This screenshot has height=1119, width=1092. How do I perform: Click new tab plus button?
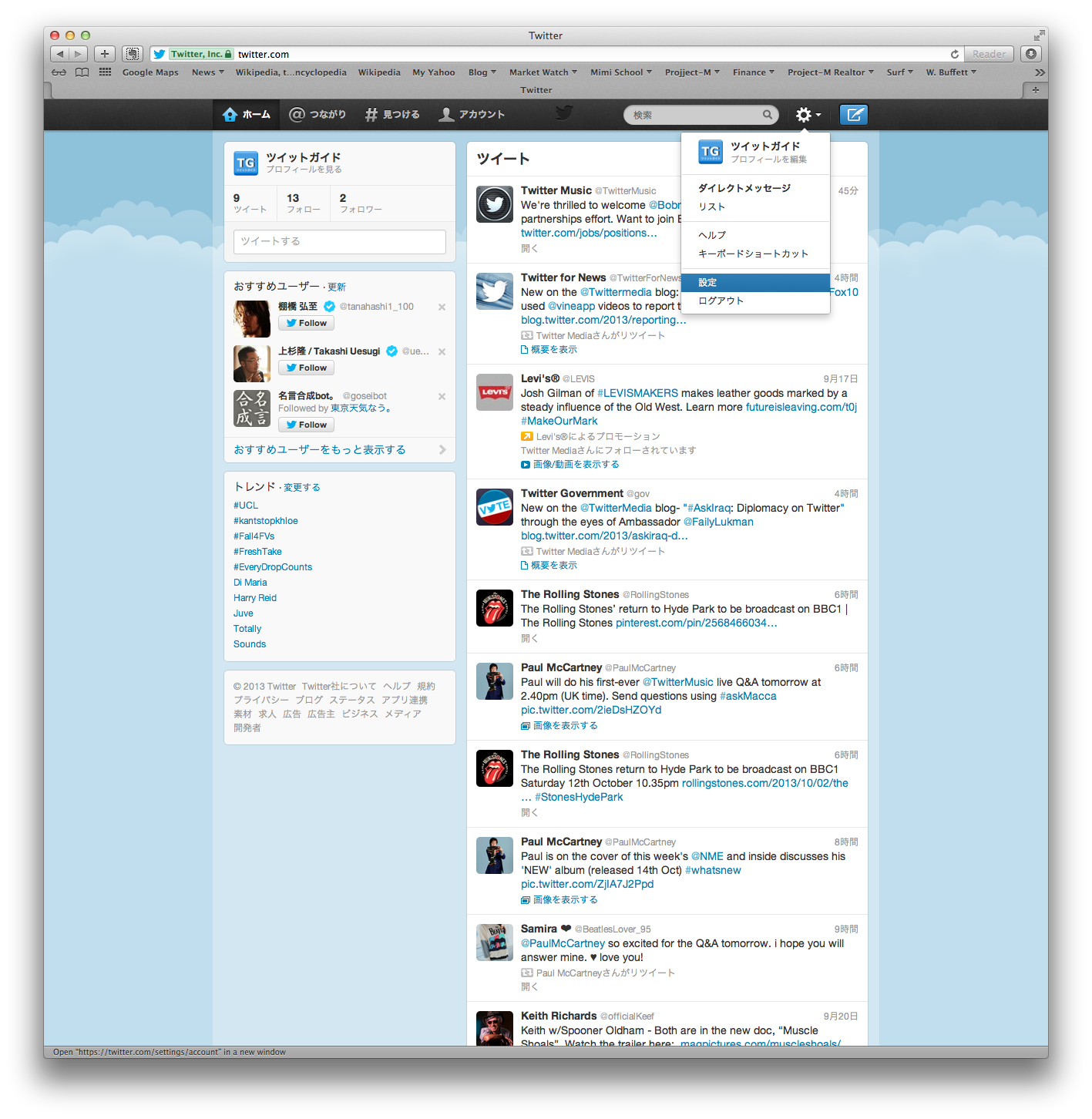pyautogui.click(x=1035, y=90)
